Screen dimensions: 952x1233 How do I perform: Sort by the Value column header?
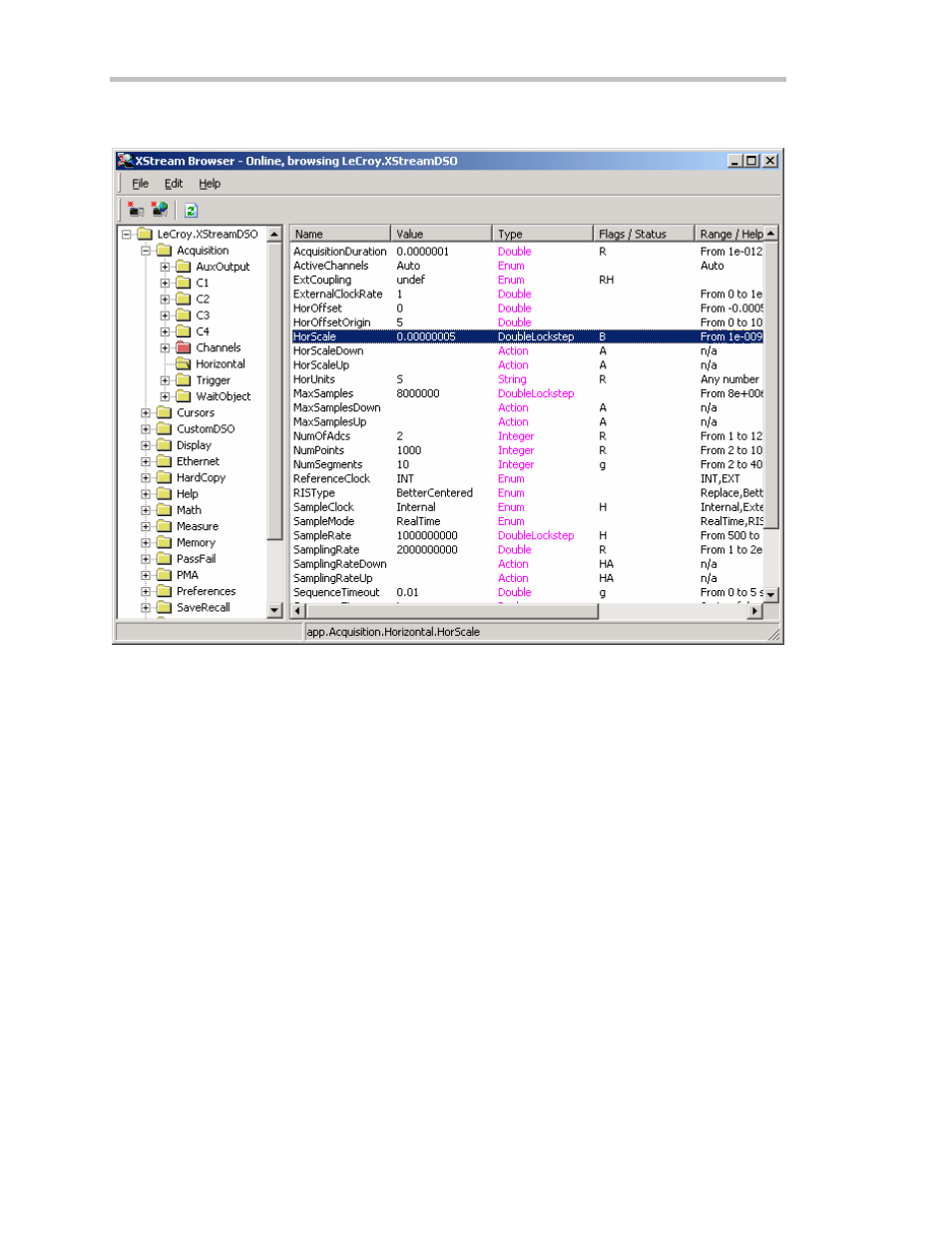(441, 234)
